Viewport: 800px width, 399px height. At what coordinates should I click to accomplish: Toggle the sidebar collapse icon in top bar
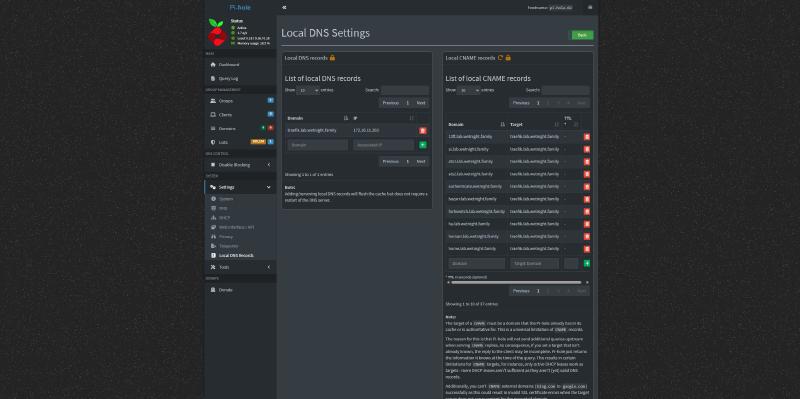[x=284, y=8]
